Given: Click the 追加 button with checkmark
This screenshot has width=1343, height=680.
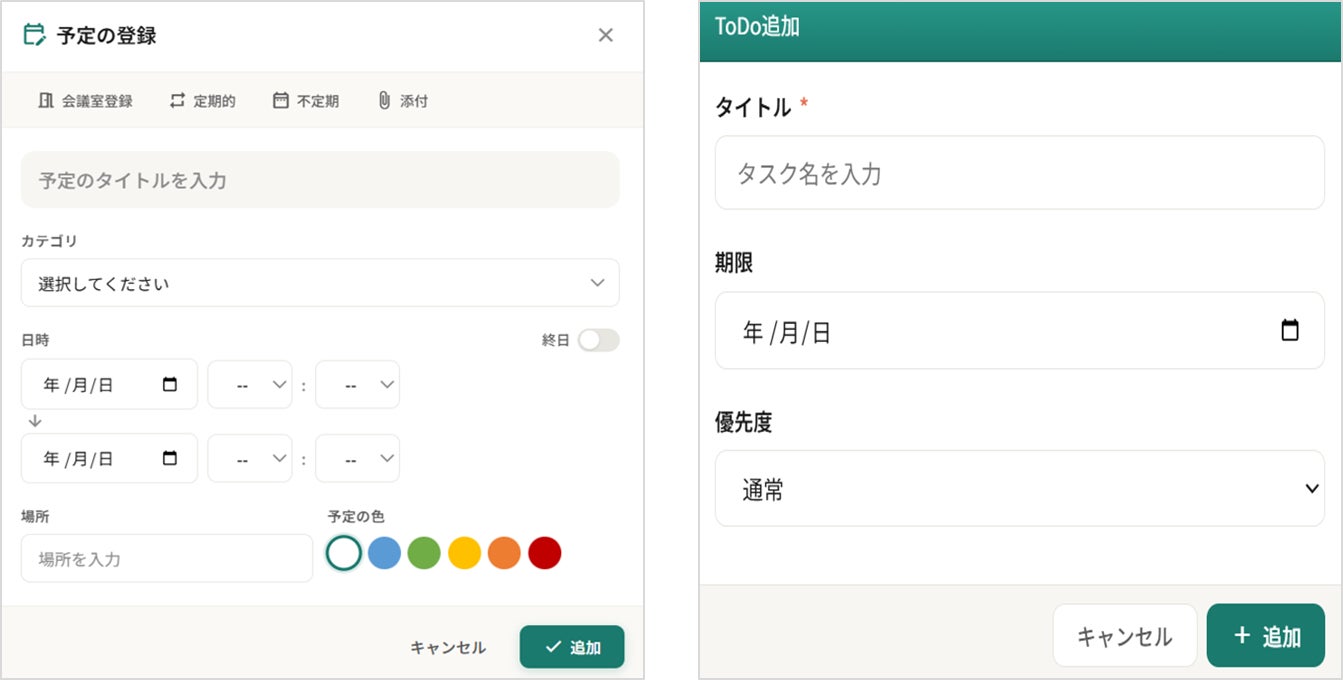Looking at the screenshot, I should tap(572, 647).
